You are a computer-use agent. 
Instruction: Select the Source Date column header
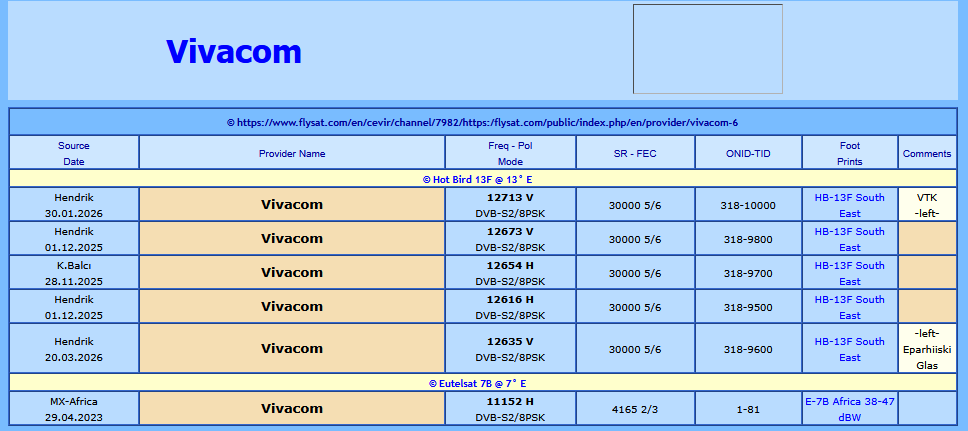(x=74, y=153)
